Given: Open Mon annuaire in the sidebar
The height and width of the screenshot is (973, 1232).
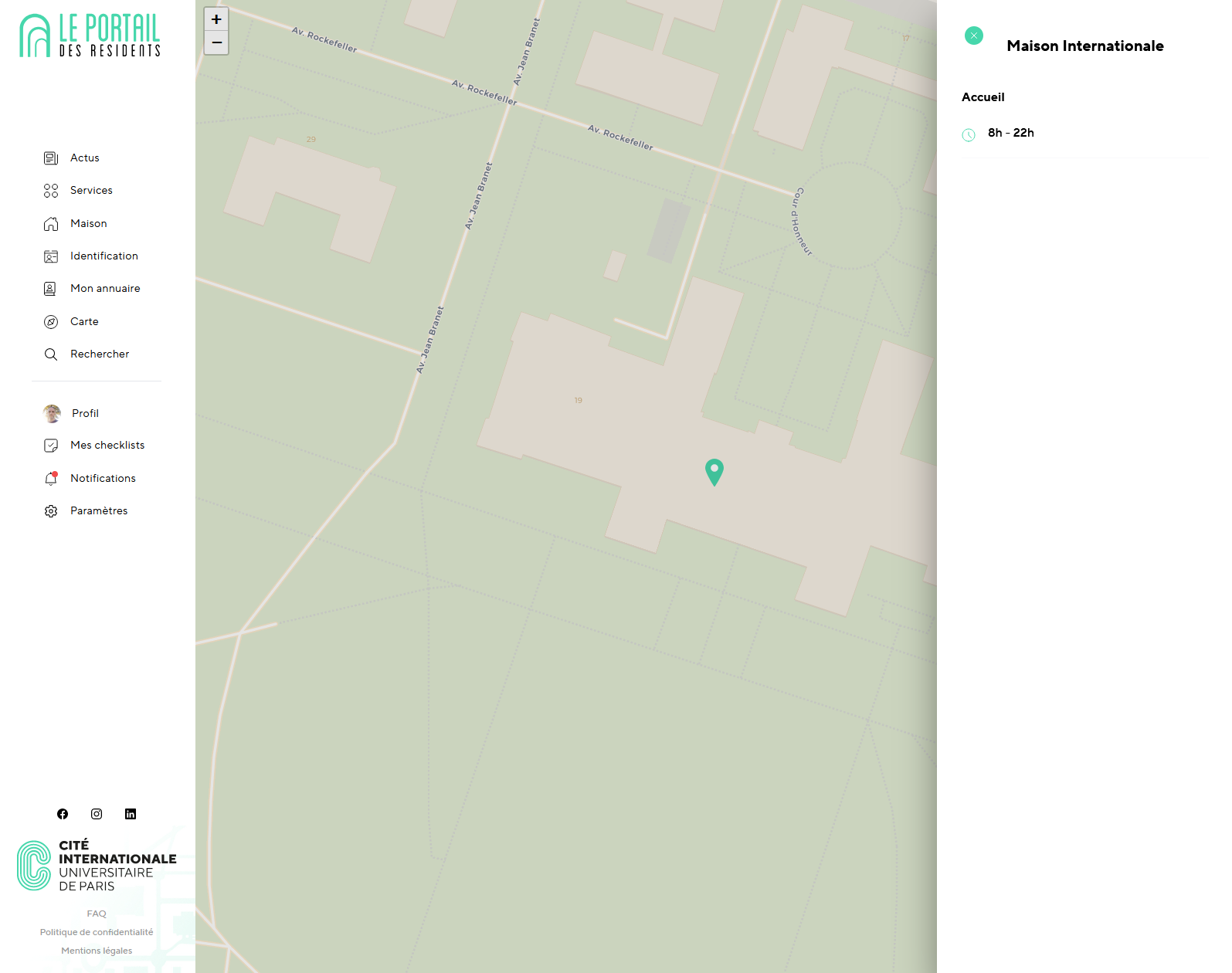Looking at the screenshot, I should [105, 289].
